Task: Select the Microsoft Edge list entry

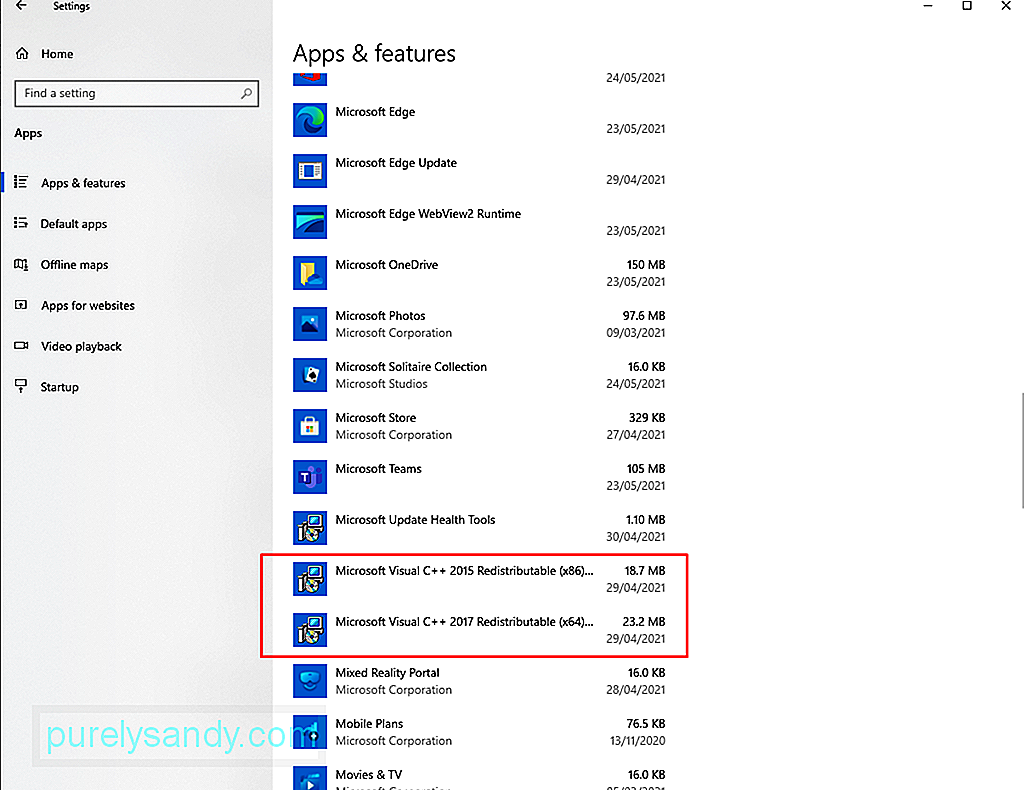Action: (479, 120)
